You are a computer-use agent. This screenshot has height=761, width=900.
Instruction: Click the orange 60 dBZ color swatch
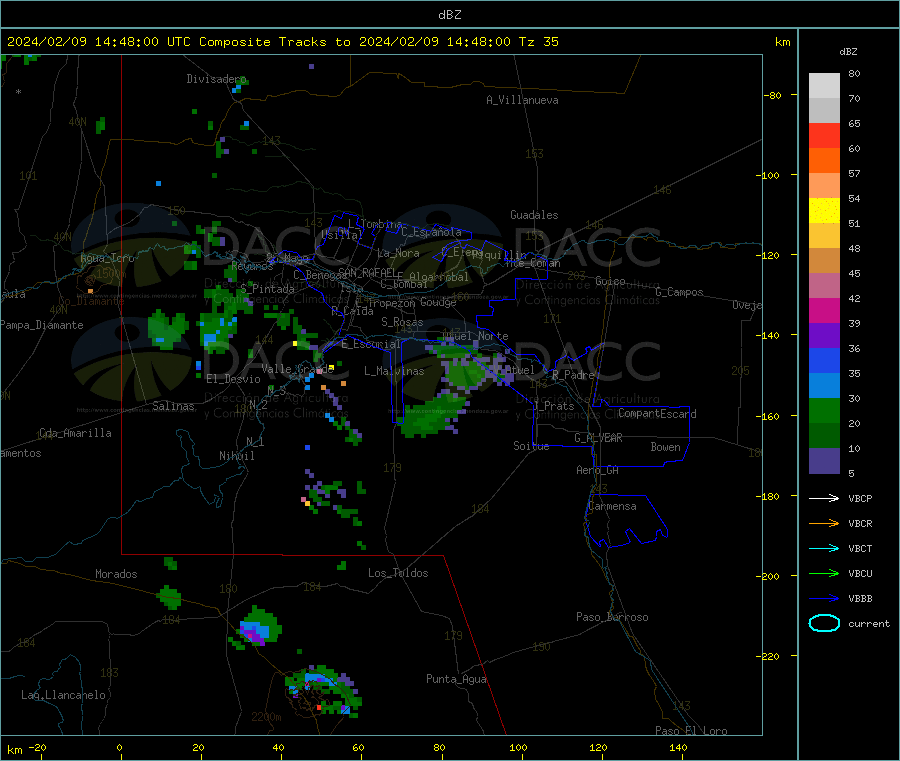(824, 161)
